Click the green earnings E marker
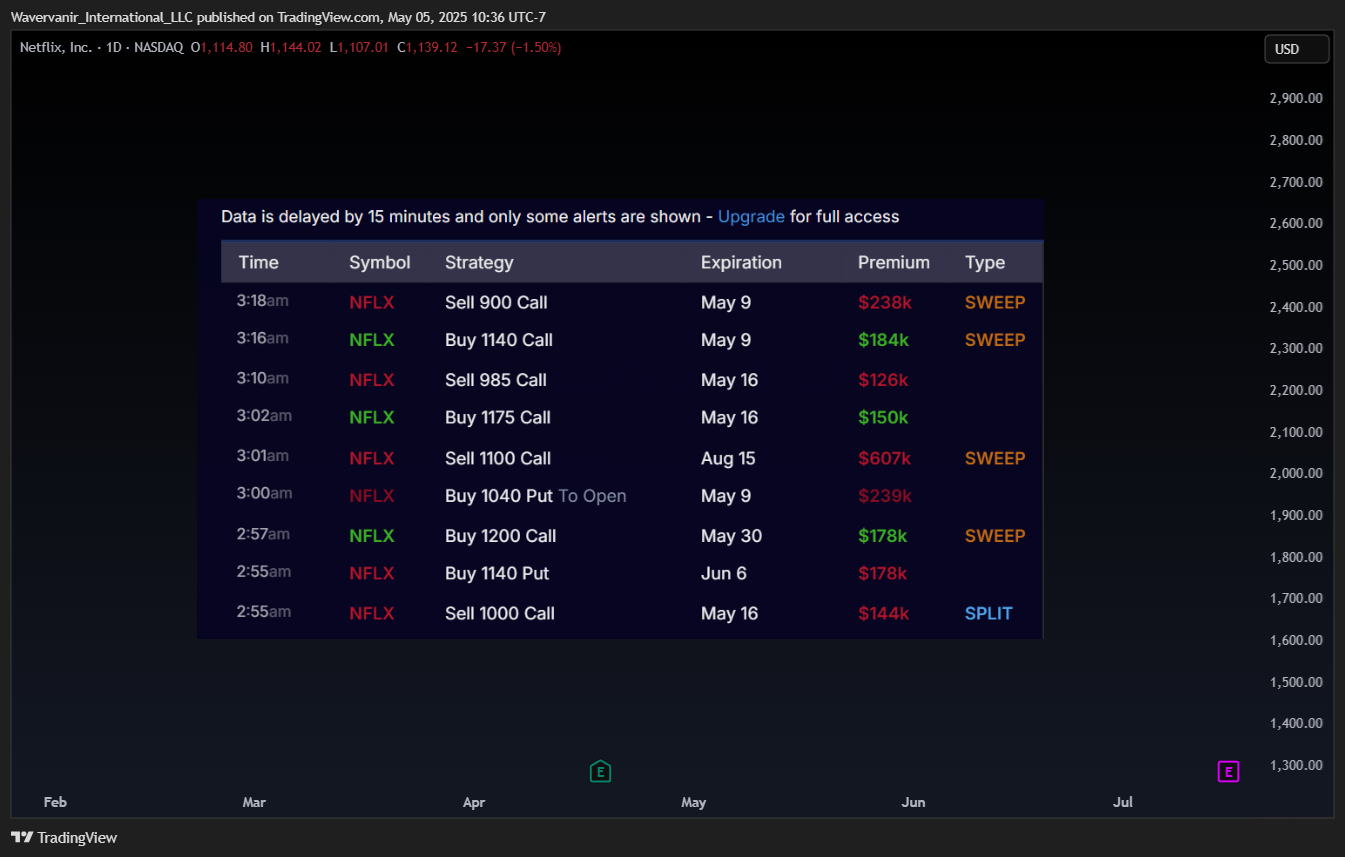 point(600,771)
